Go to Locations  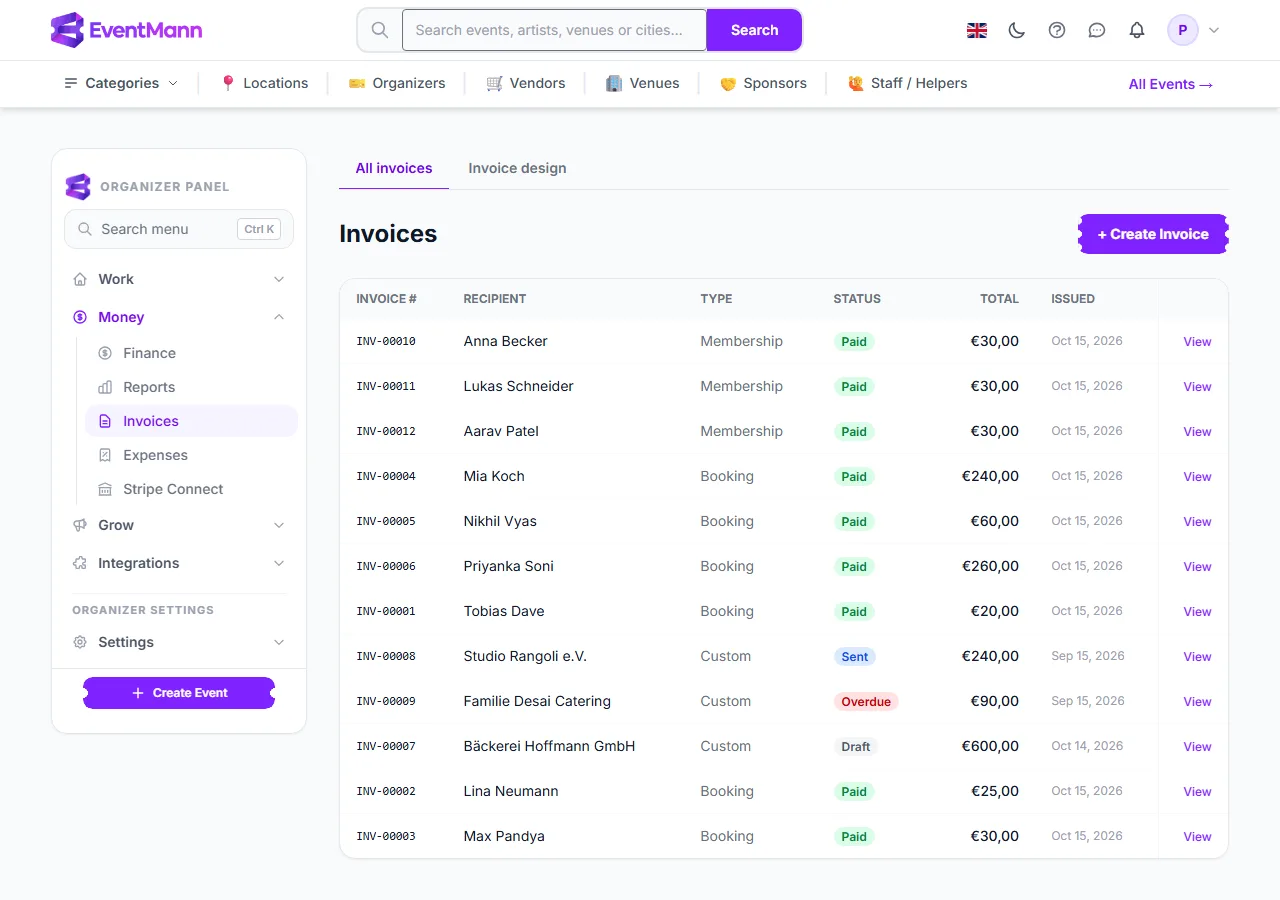(x=264, y=83)
